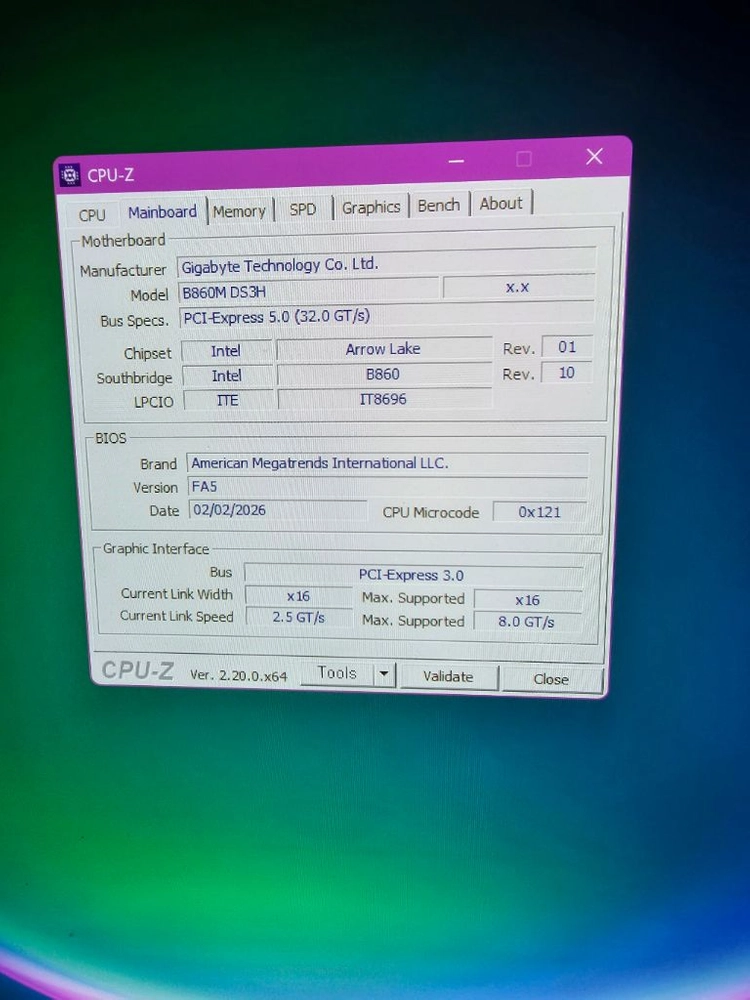Select the Model field B860M DS3H
This screenshot has height=1000, width=750.
click(x=309, y=292)
